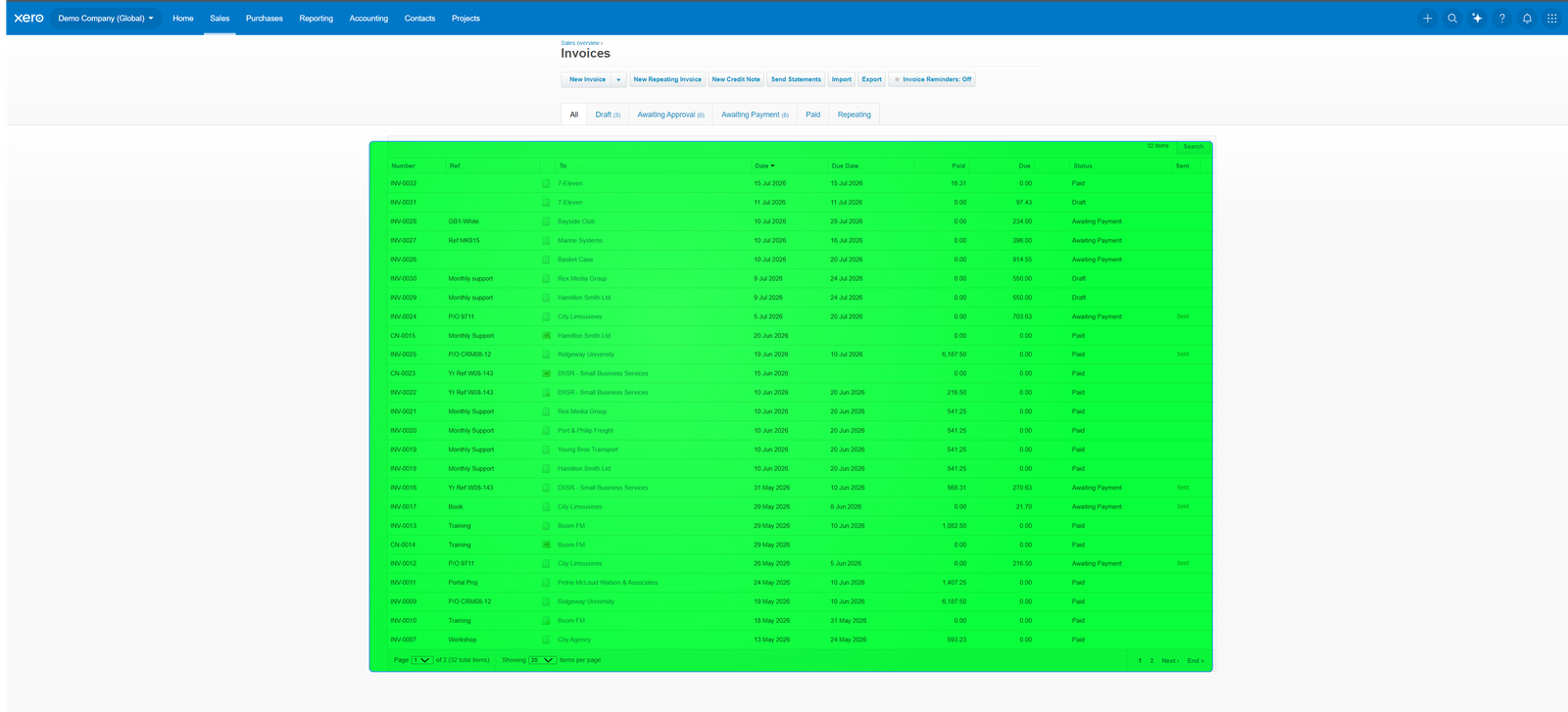Click the New Credit Note button
Image resolution: width=1568 pixels, height=712 pixels.
[736, 79]
